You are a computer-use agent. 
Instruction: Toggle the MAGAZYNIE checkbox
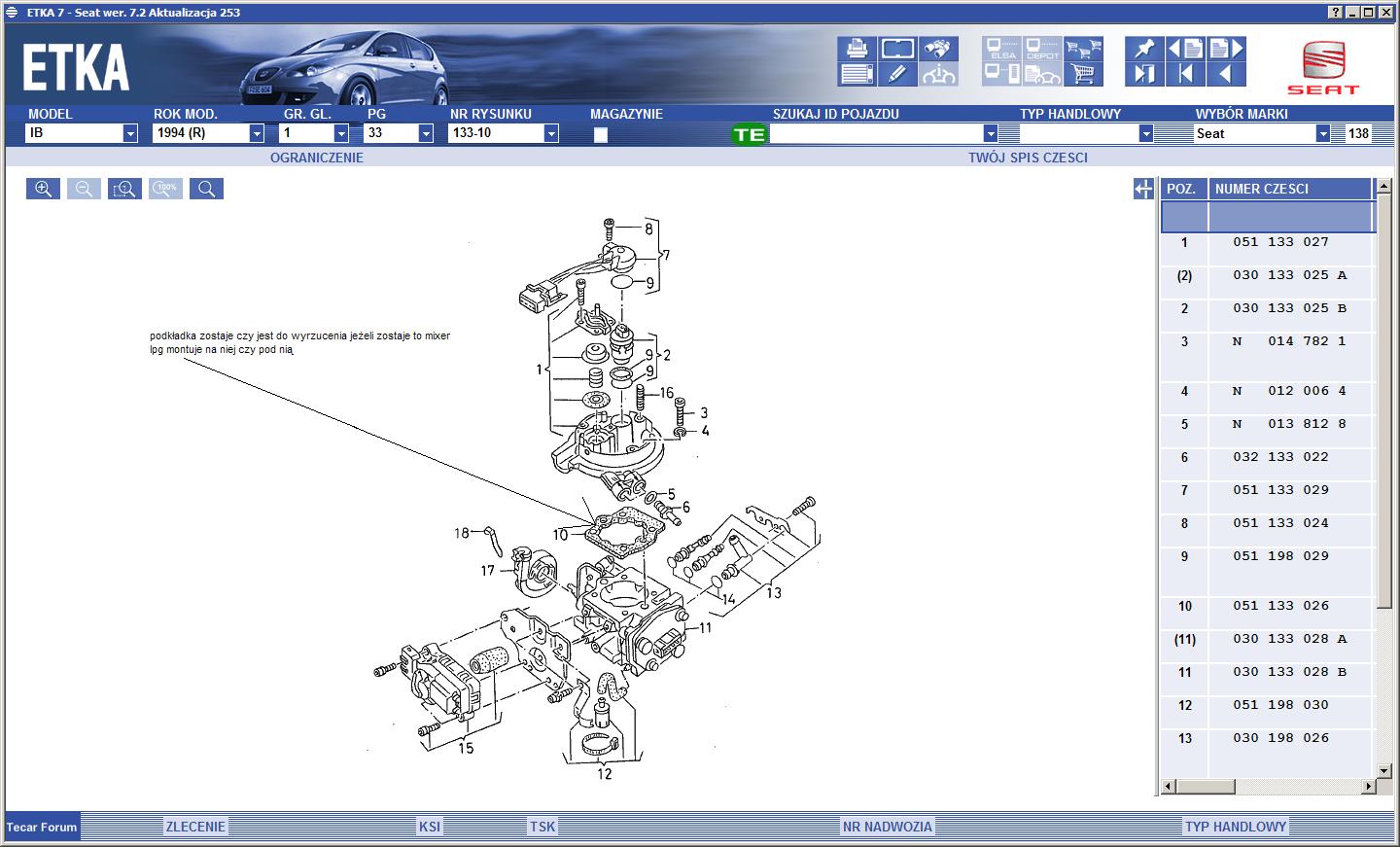pos(601,135)
